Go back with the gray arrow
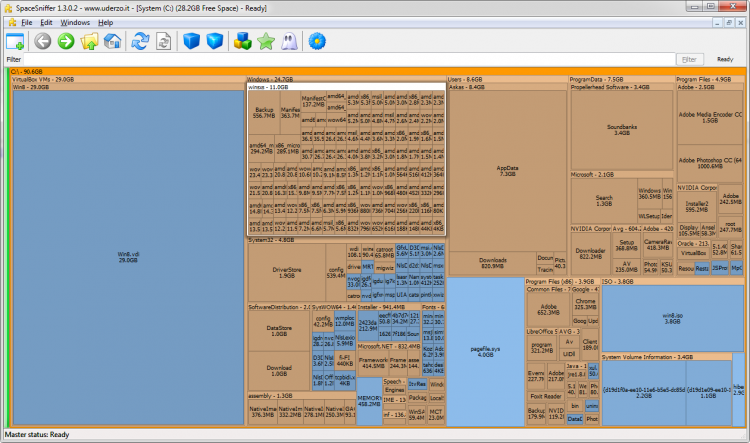This screenshot has width=750, height=443. (43, 42)
